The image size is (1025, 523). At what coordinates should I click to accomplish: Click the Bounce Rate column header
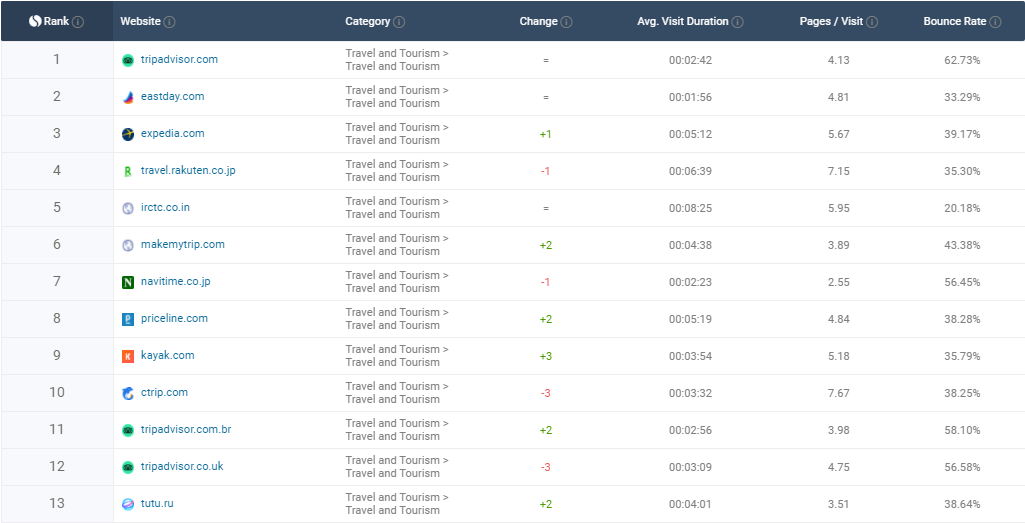click(955, 22)
